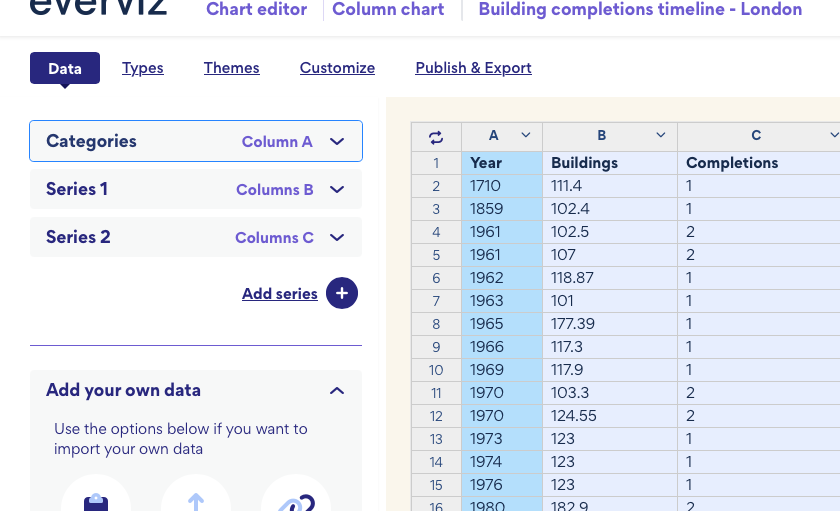This screenshot has width=840, height=511.
Task: Open the Publish & Export tab
Action: tap(473, 68)
